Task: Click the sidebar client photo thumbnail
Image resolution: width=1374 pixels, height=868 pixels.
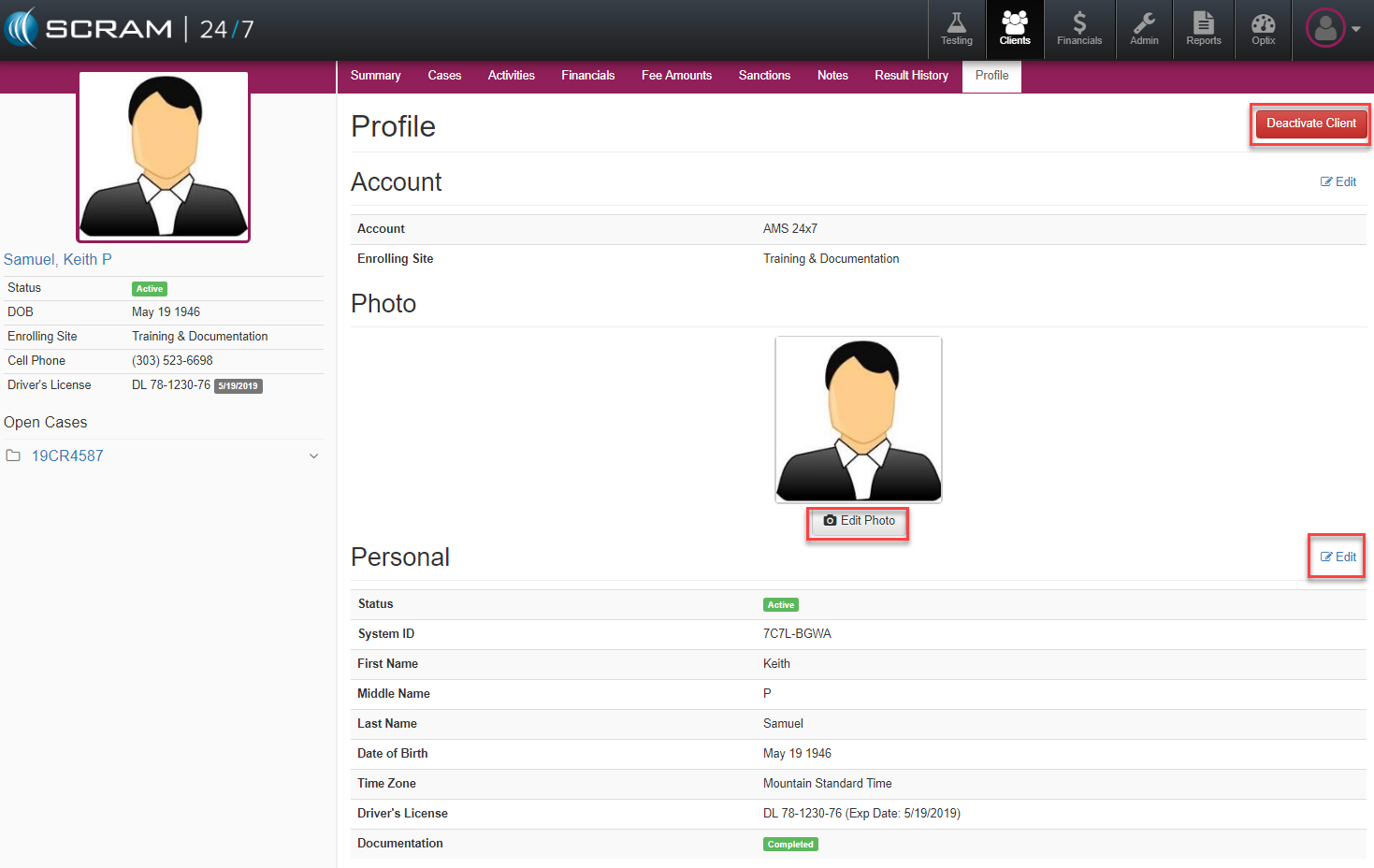Action: (164, 156)
